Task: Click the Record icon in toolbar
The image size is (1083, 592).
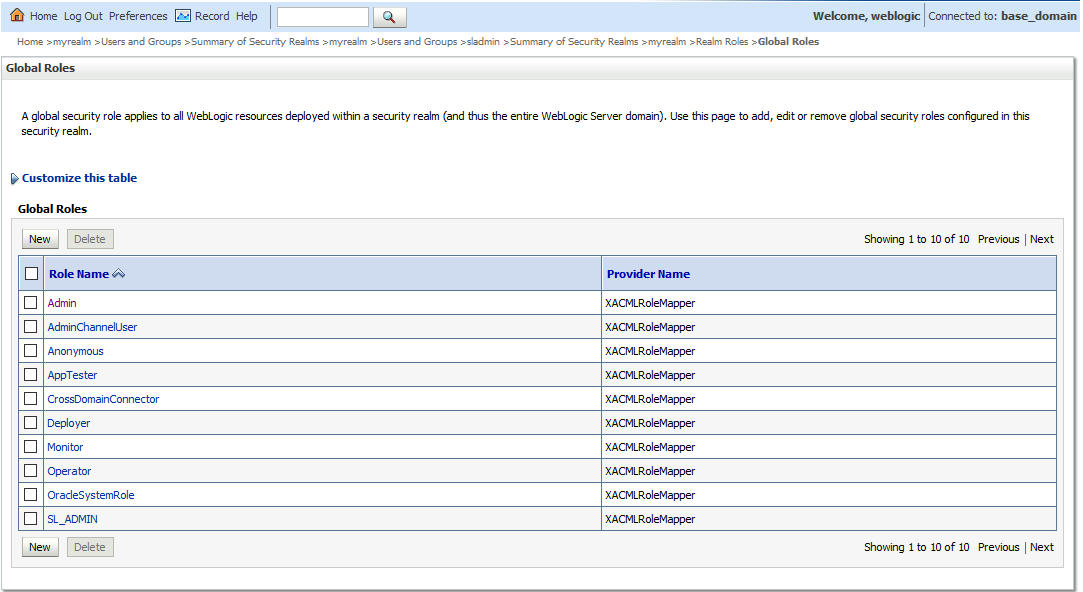Action: tap(183, 16)
